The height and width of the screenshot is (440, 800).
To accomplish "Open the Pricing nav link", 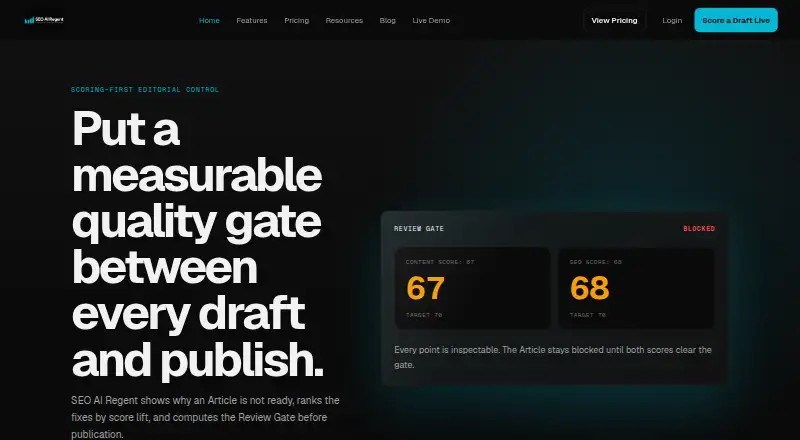I will 296,20.
